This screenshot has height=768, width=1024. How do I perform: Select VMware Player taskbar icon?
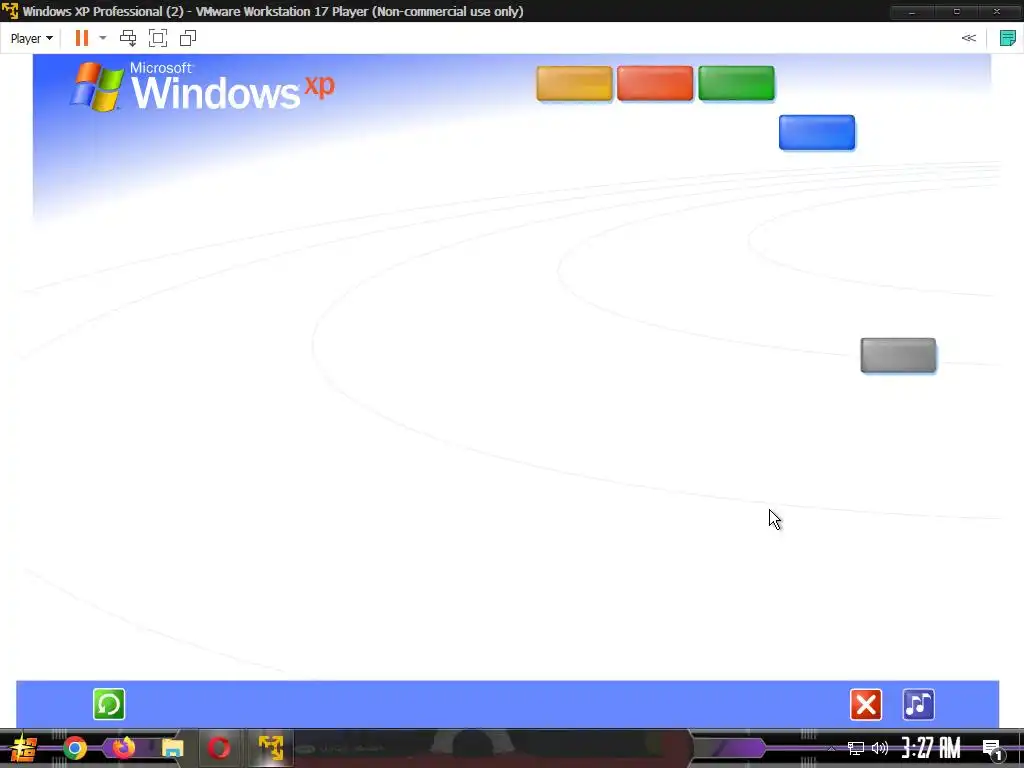(x=271, y=748)
